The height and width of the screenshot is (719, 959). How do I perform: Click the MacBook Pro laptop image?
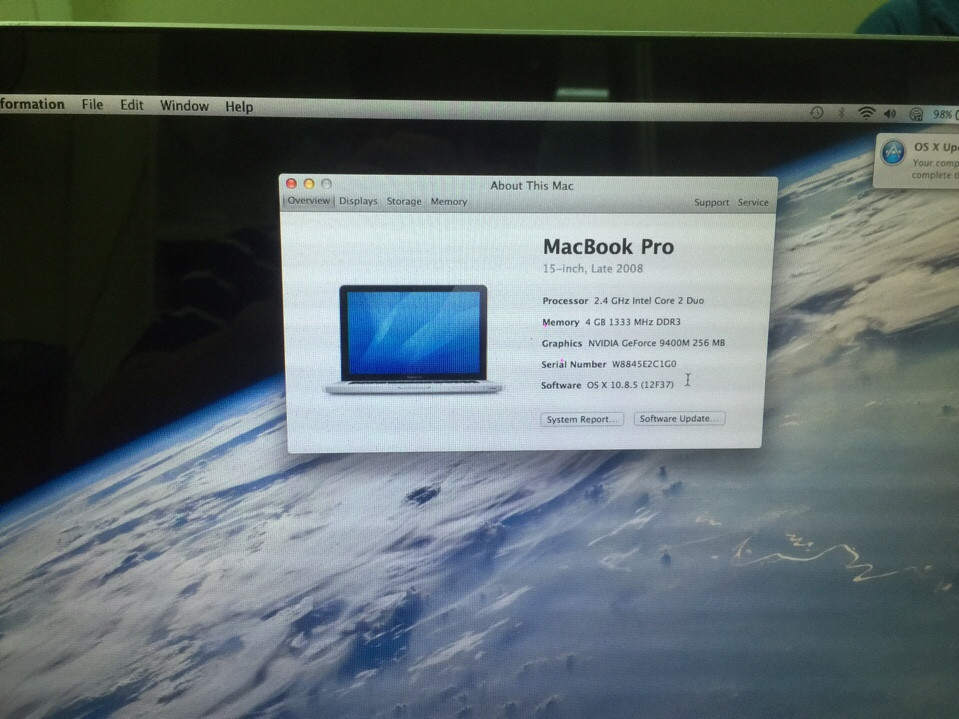point(413,339)
